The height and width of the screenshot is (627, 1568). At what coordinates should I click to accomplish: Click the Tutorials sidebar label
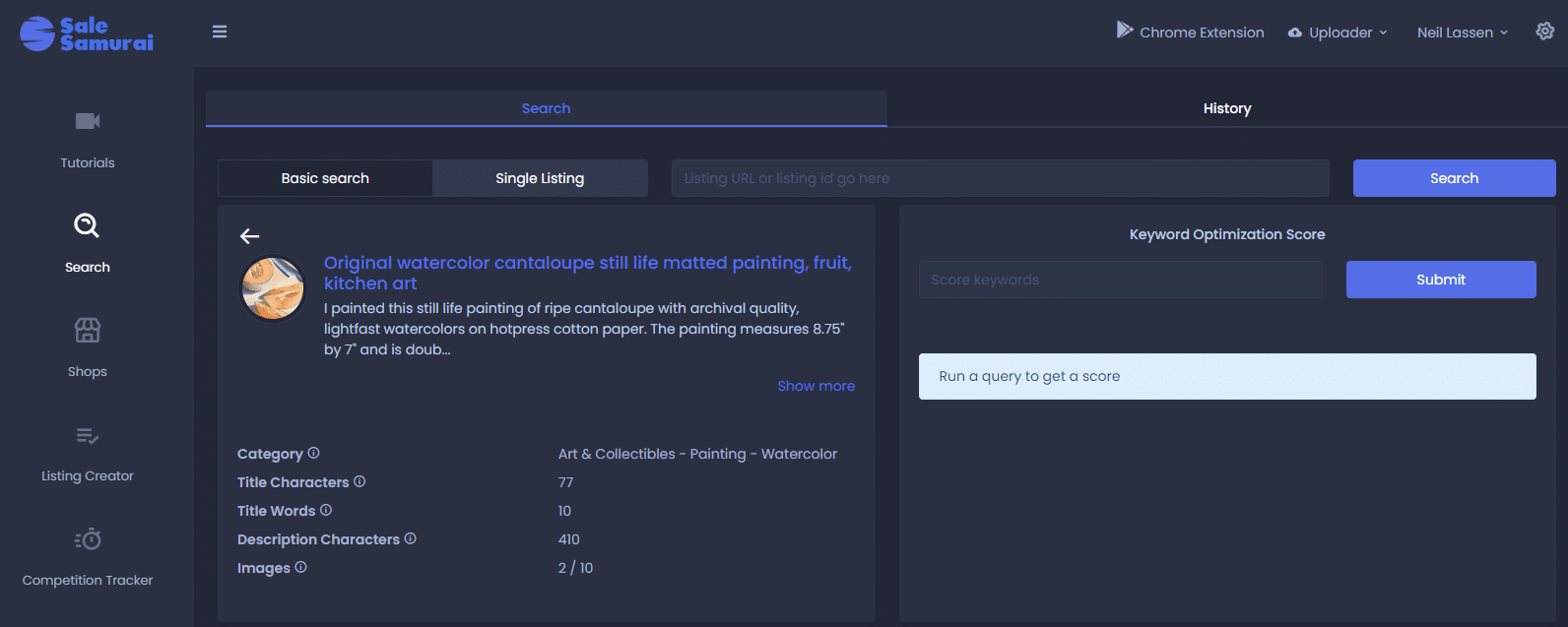point(88,162)
